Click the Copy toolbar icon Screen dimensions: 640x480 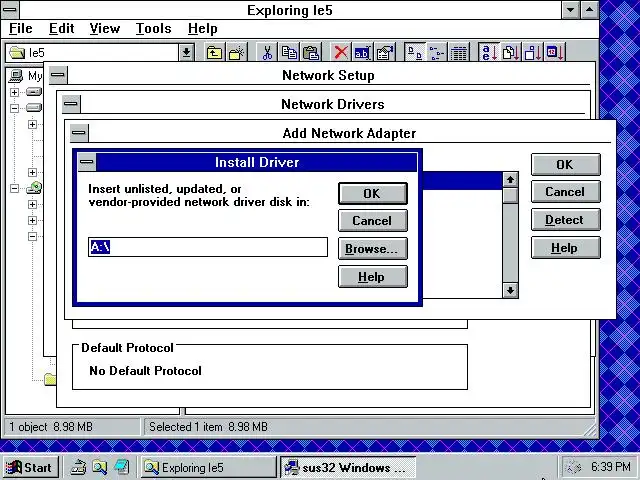(289, 53)
